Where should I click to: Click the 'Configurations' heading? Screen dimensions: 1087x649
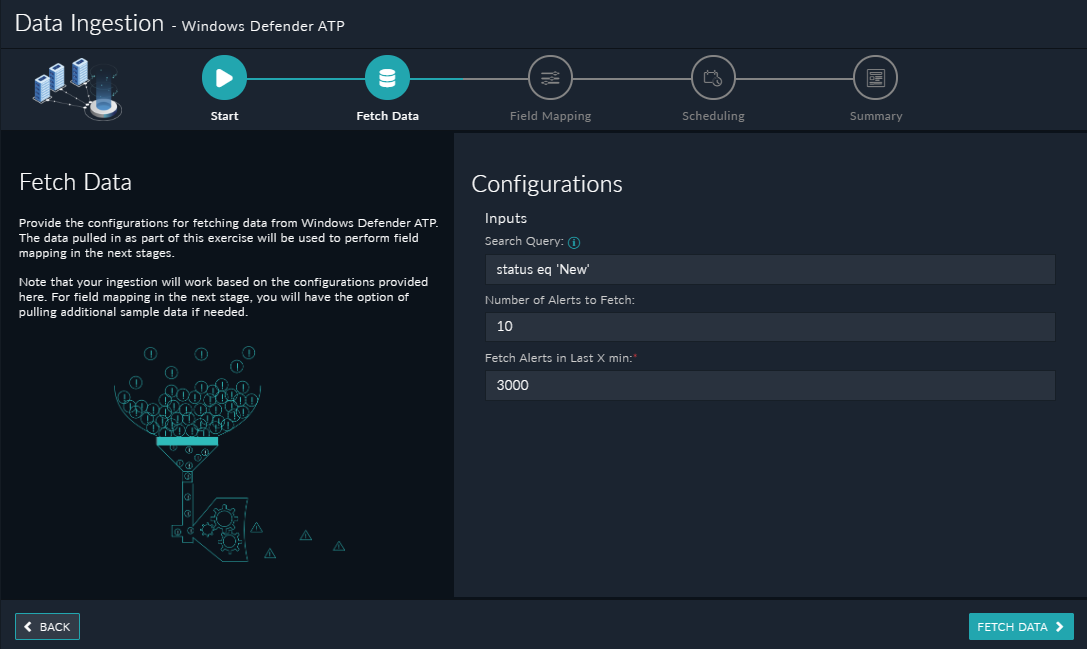tap(546, 184)
